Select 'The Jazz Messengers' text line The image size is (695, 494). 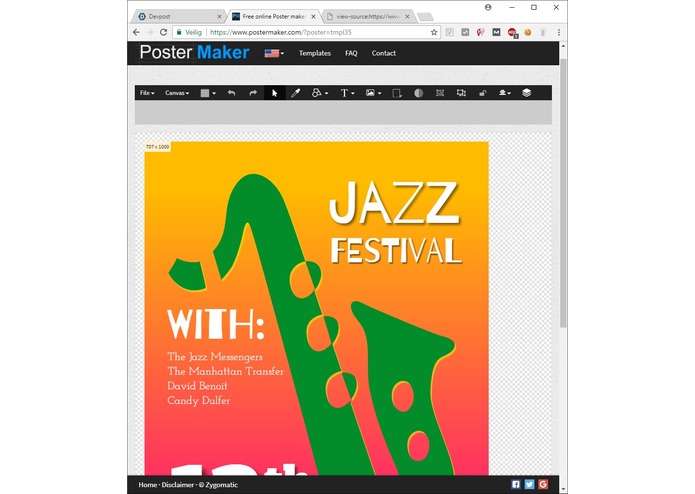tap(215, 357)
